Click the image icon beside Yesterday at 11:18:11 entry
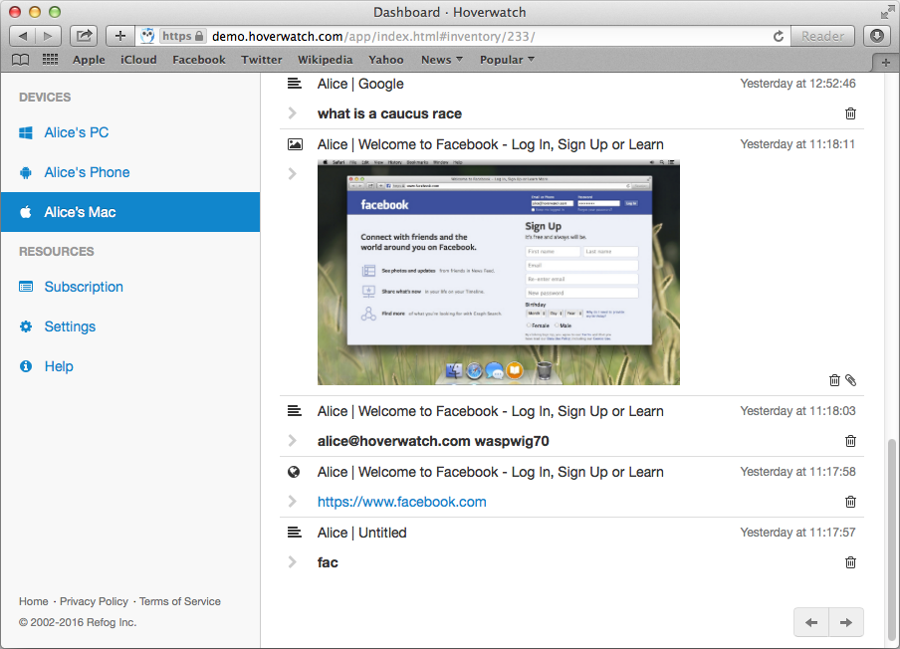900x649 pixels. 295,144
